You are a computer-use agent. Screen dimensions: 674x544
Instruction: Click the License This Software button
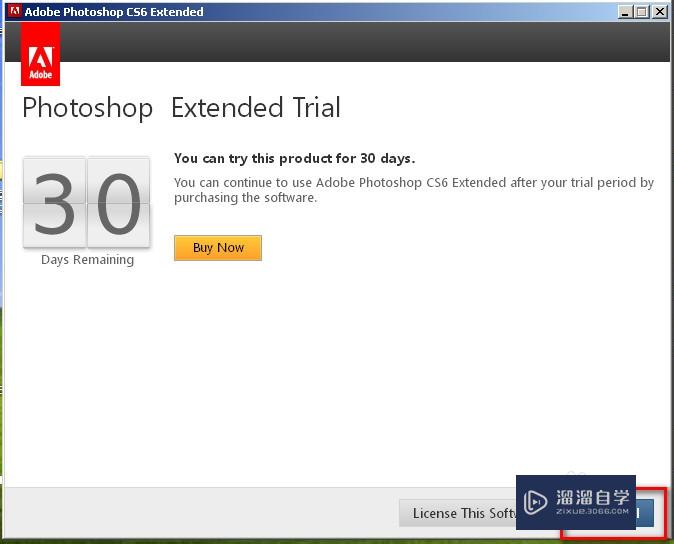click(458, 513)
